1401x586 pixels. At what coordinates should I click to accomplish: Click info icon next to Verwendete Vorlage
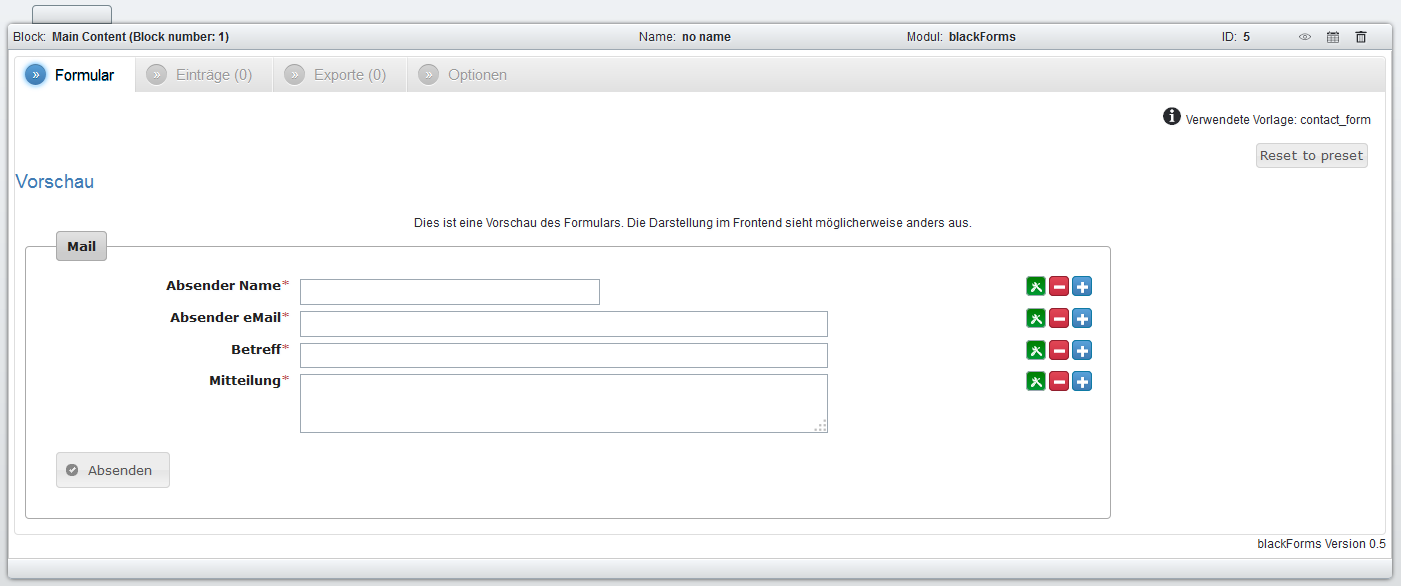click(1172, 117)
